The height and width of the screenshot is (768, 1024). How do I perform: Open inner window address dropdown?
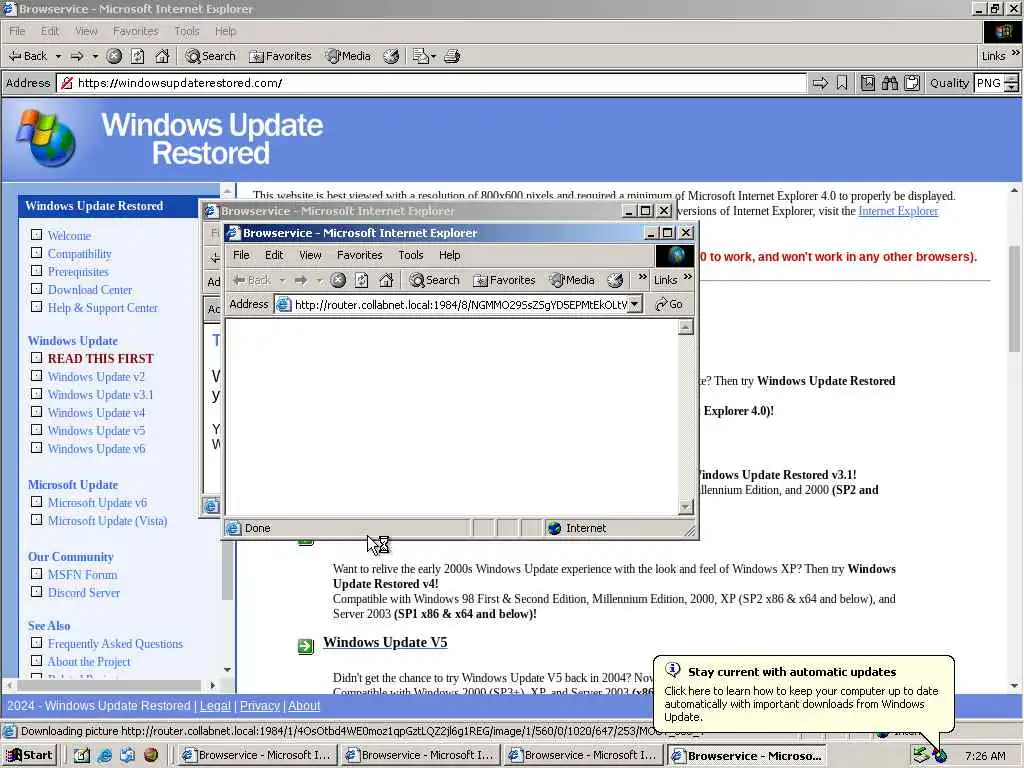pos(634,304)
